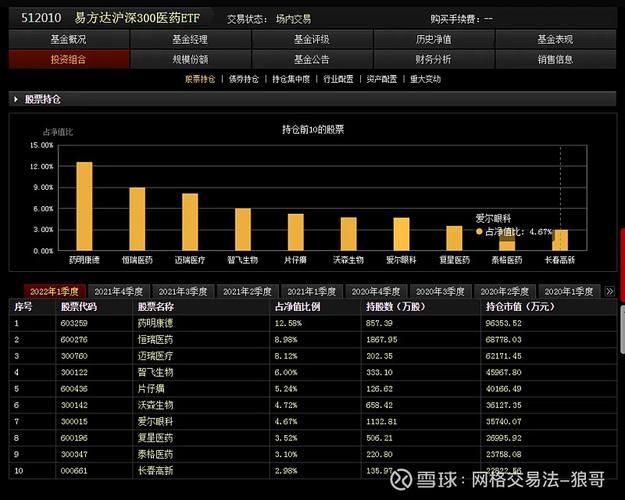Click the 复星医药 bar in chart
Image resolution: width=625 pixels, height=500 pixels.
coord(454,238)
